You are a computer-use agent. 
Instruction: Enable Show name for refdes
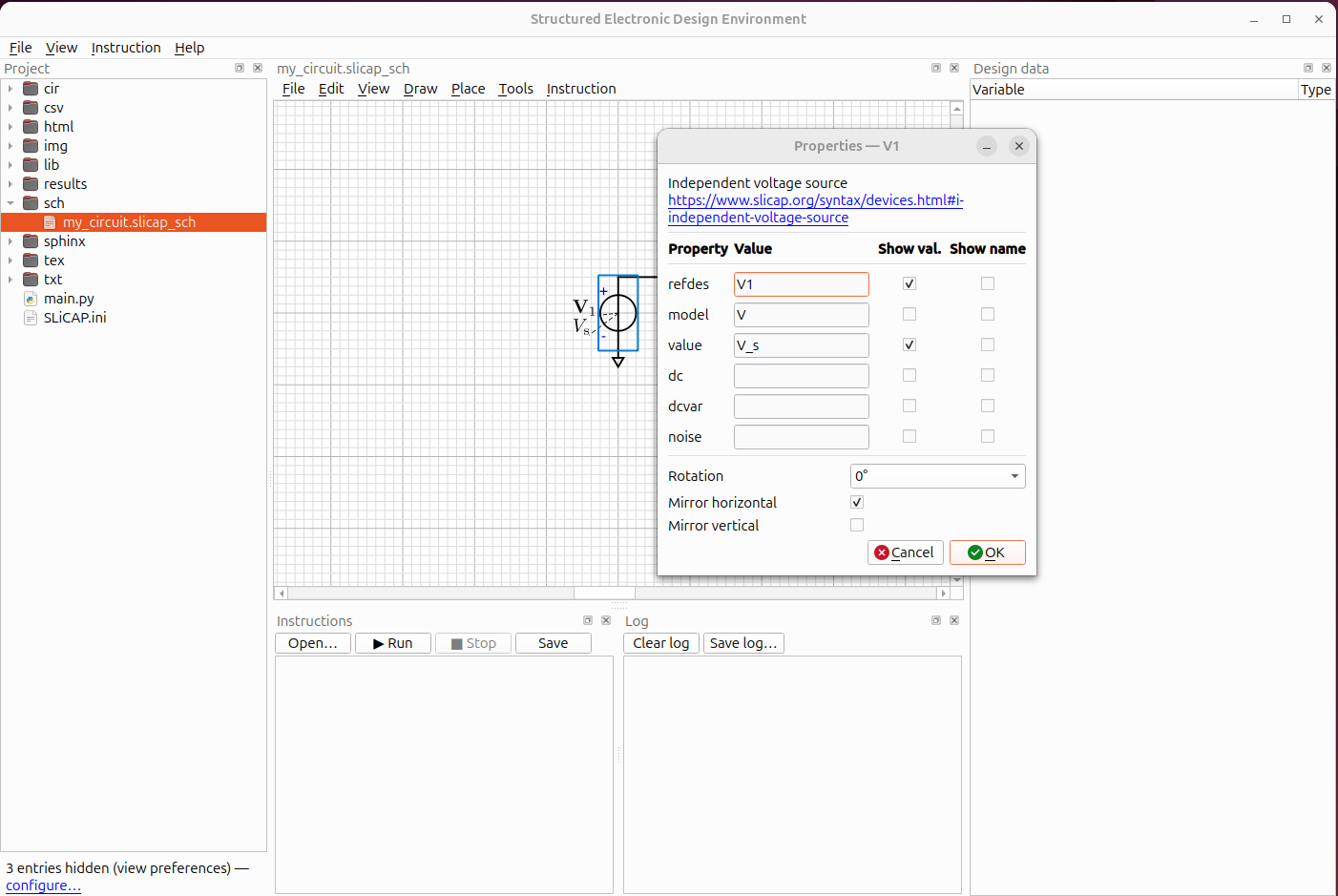tap(988, 283)
